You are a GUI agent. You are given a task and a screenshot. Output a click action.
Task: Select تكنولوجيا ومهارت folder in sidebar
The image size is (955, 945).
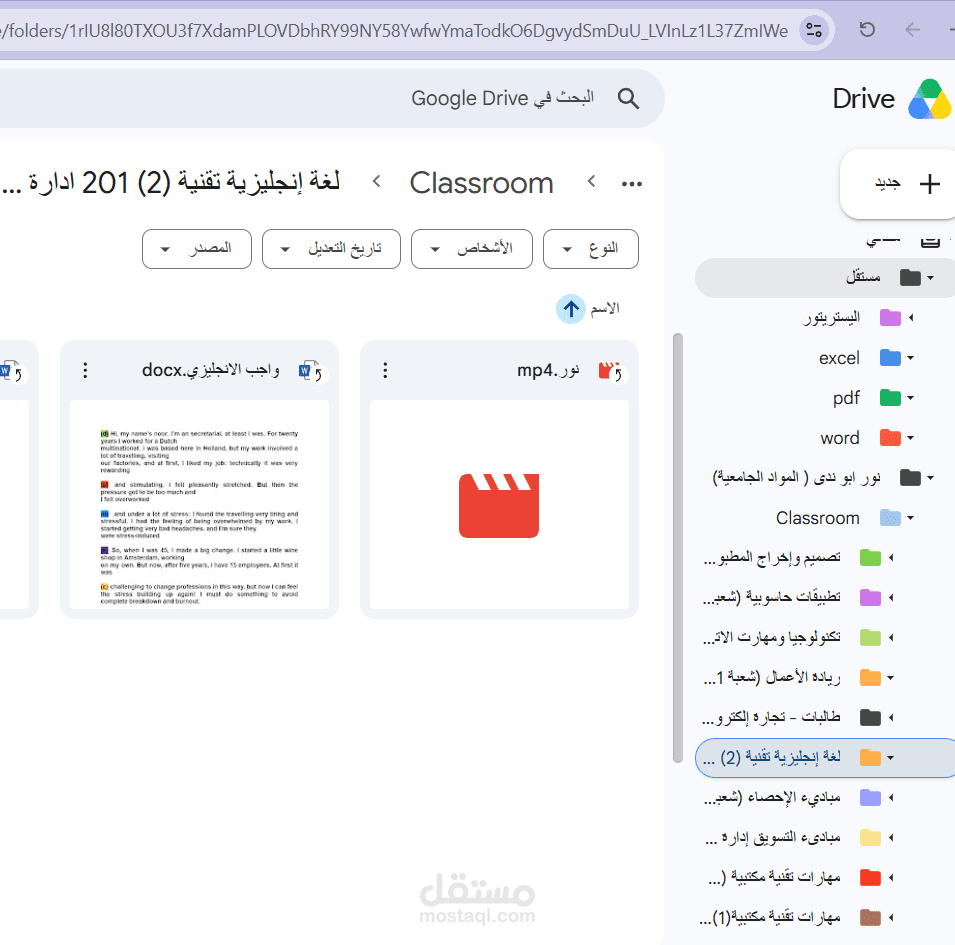[x=772, y=638]
